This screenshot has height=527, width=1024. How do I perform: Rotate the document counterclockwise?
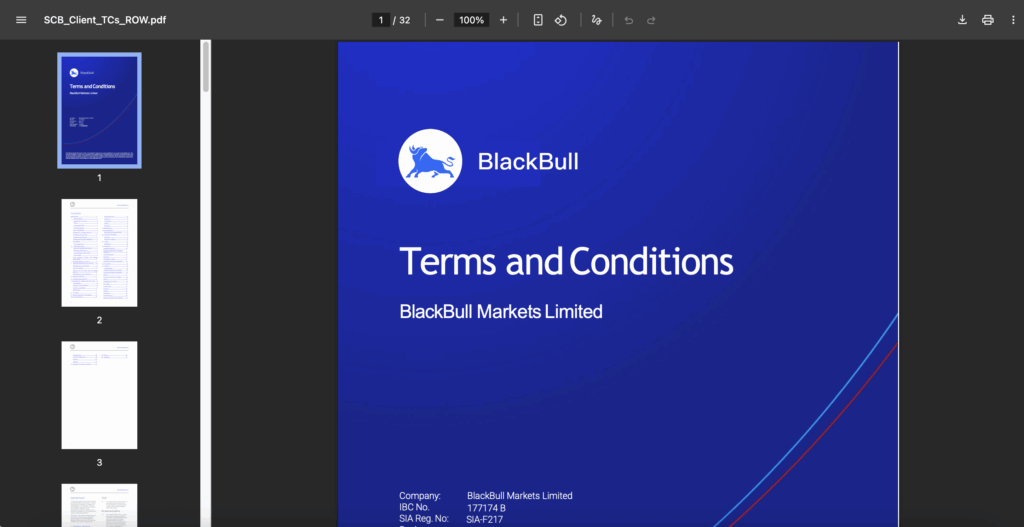click(x=561, y=20)
